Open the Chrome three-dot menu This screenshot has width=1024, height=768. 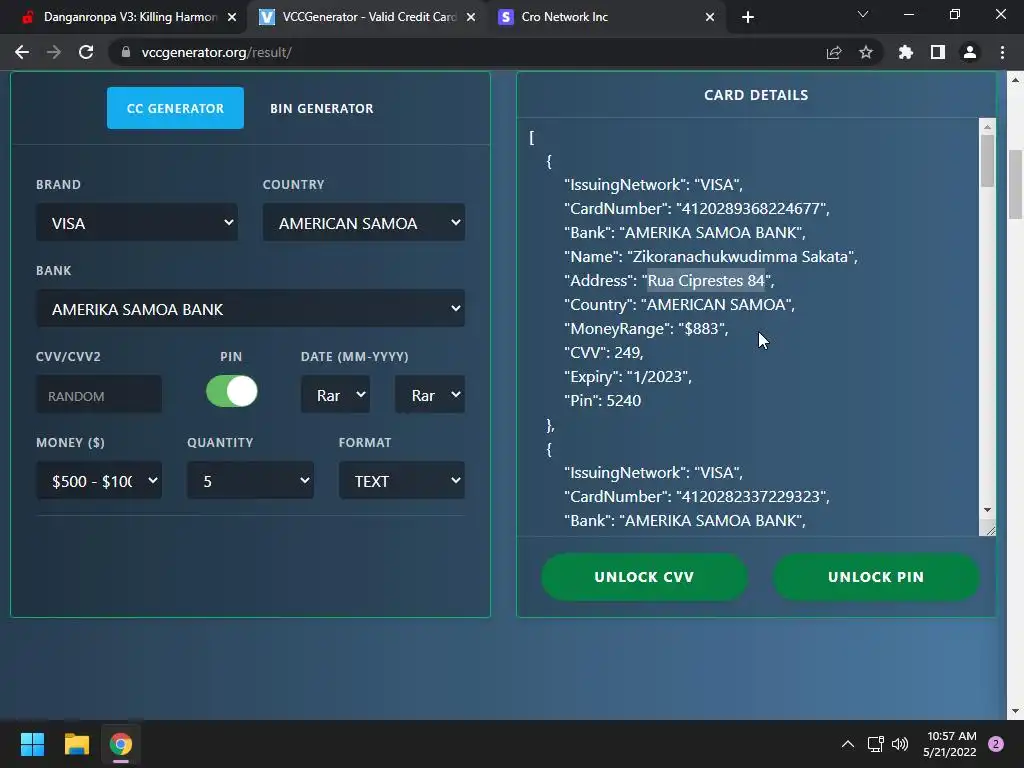tap(1002, 52)
